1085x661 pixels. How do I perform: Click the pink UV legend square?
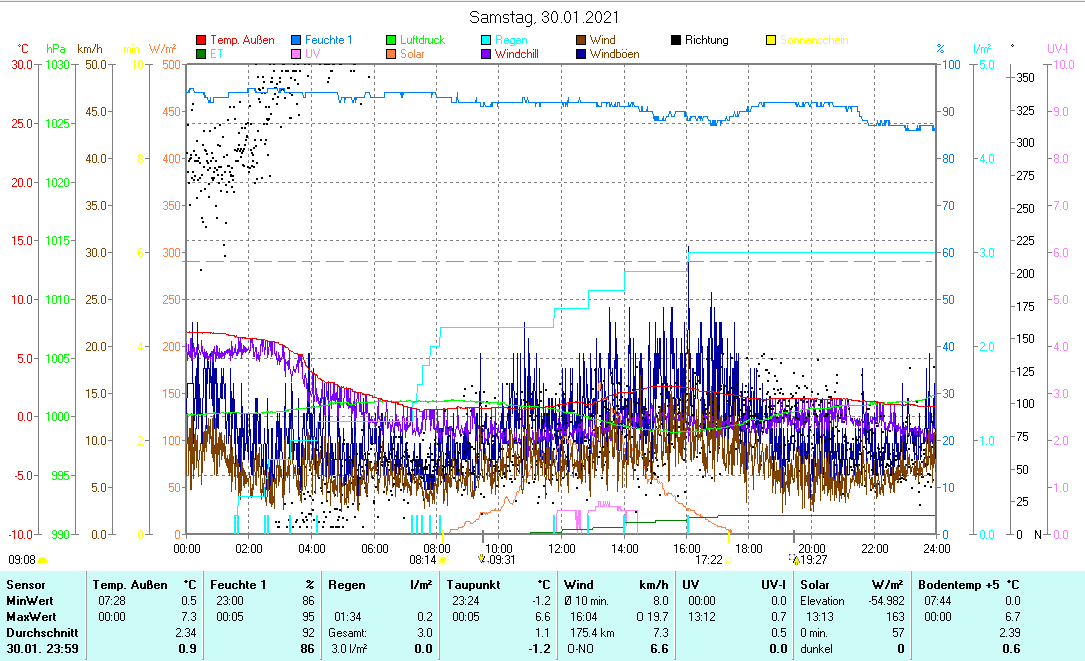(296, 54)
